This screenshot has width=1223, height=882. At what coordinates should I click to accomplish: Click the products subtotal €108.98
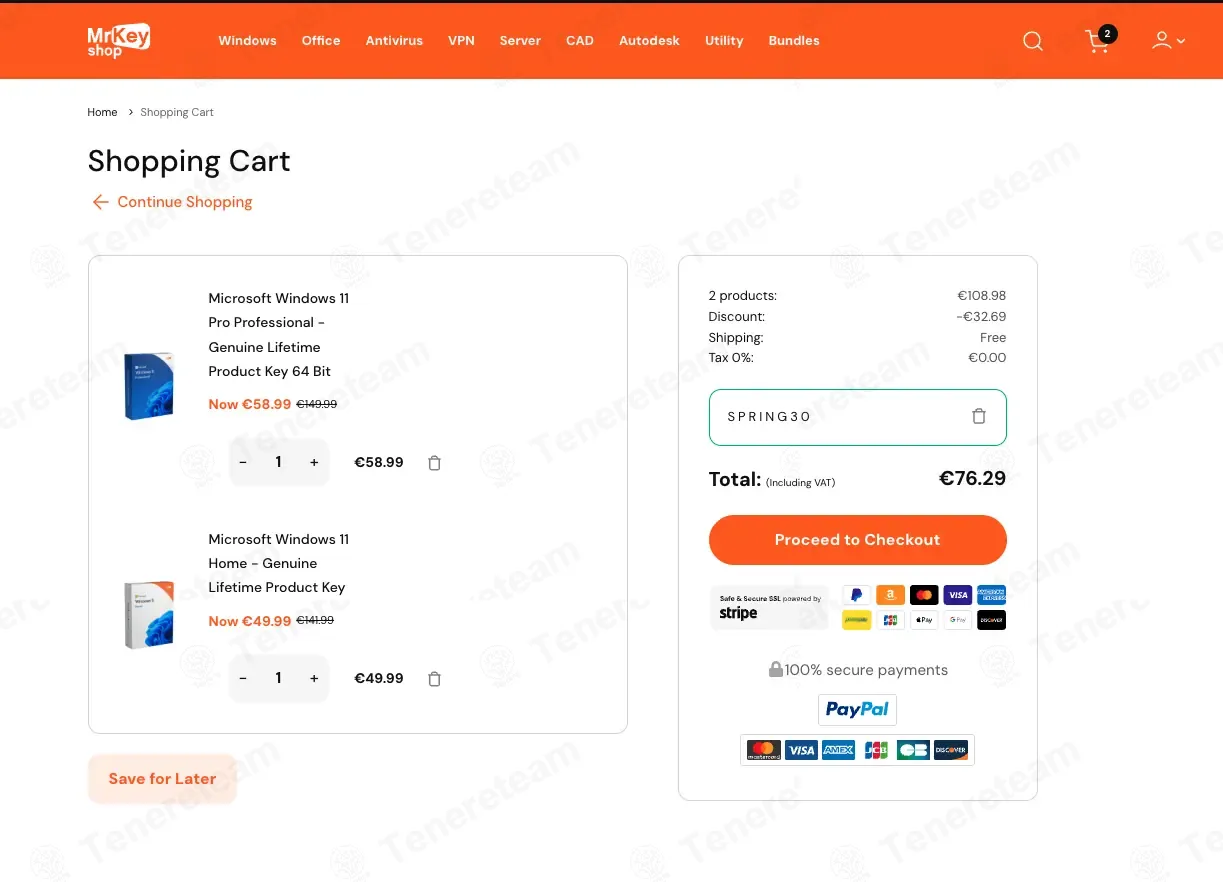981,296
